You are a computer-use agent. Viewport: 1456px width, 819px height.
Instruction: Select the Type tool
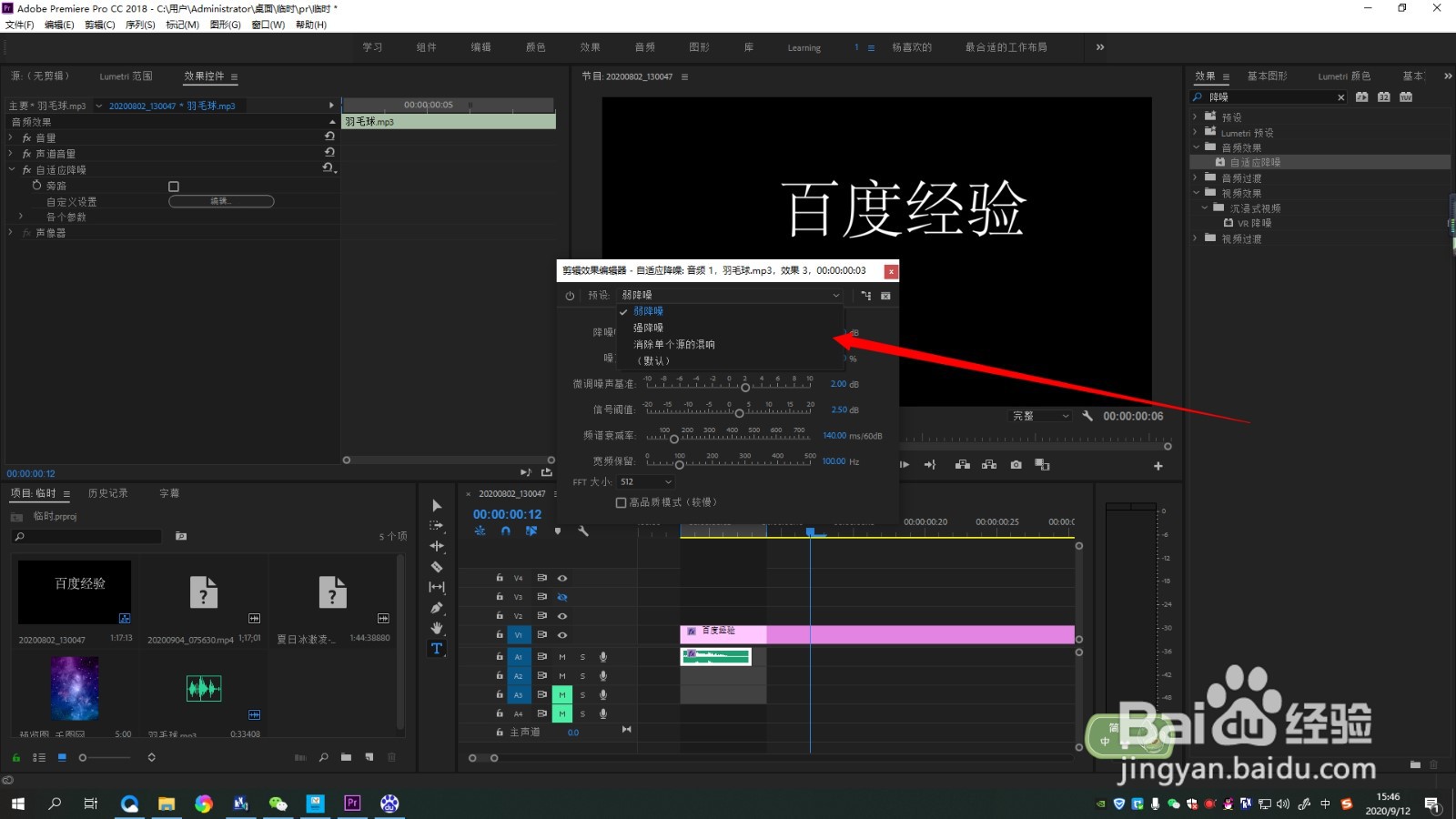(437, 649)
